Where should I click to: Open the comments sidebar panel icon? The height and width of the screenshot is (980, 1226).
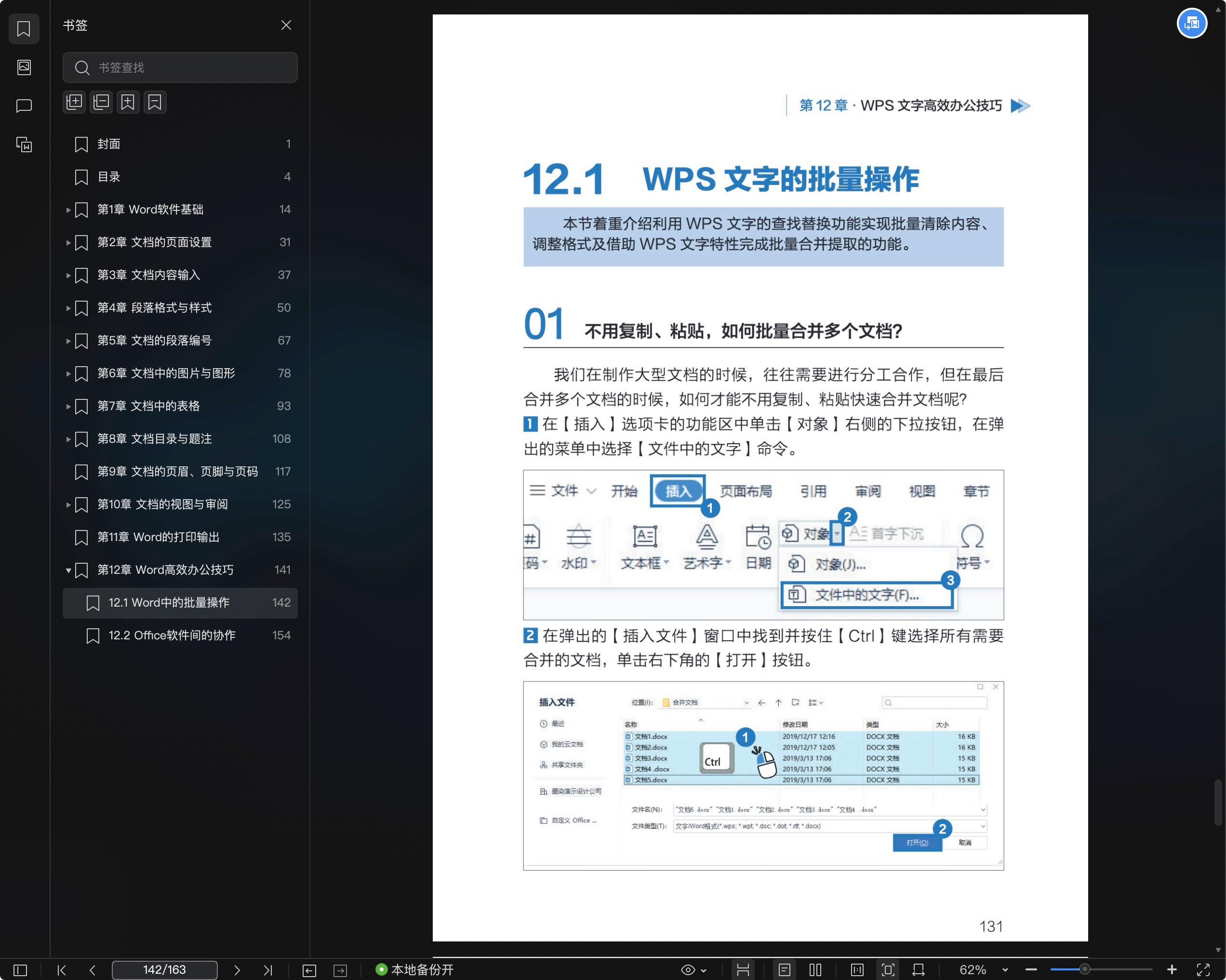tap(24, 106)
